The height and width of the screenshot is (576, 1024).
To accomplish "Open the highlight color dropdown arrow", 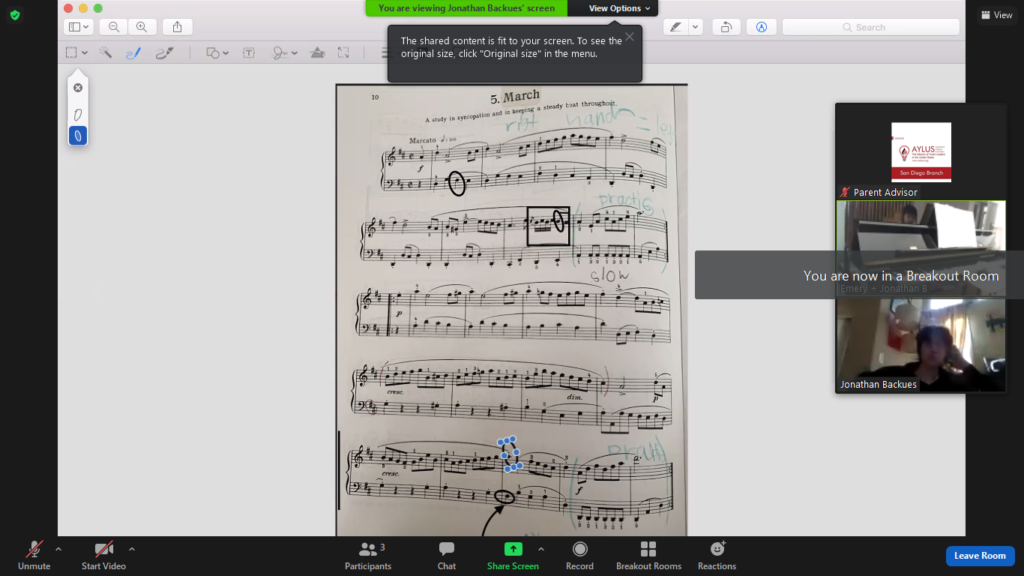I will [695, 27].
